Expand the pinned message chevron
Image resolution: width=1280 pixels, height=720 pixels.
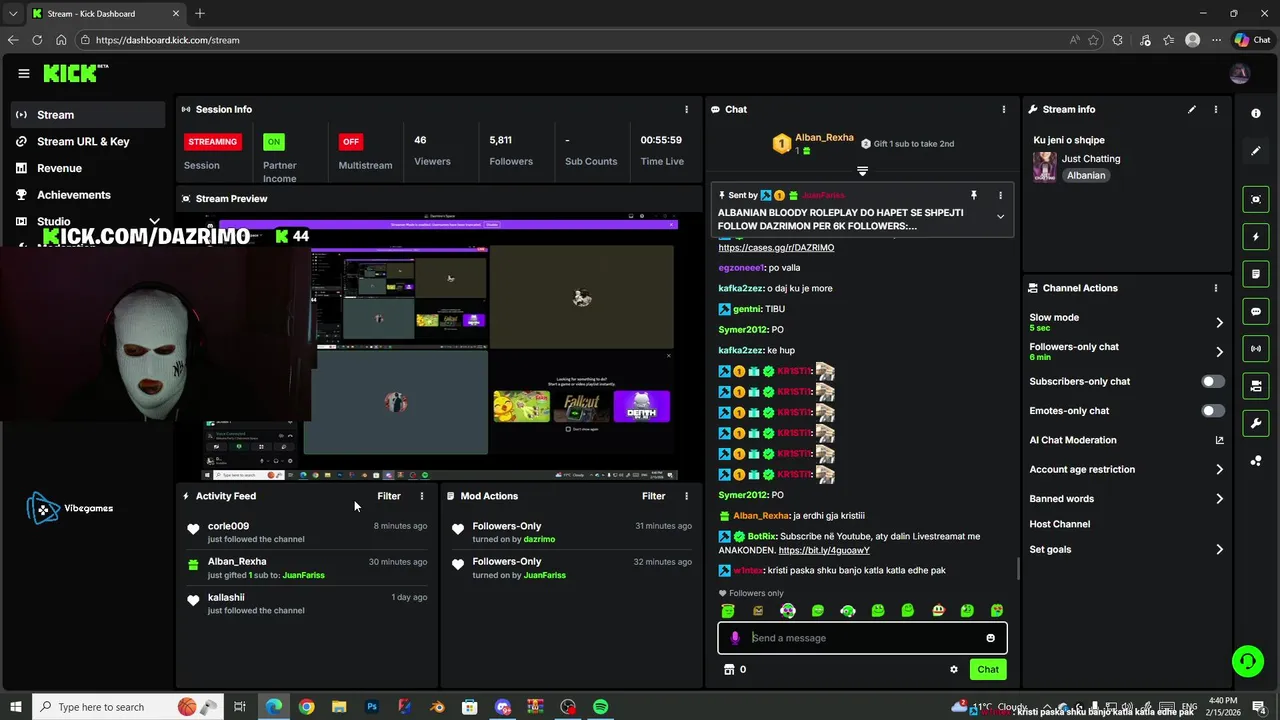[1000, 217]
